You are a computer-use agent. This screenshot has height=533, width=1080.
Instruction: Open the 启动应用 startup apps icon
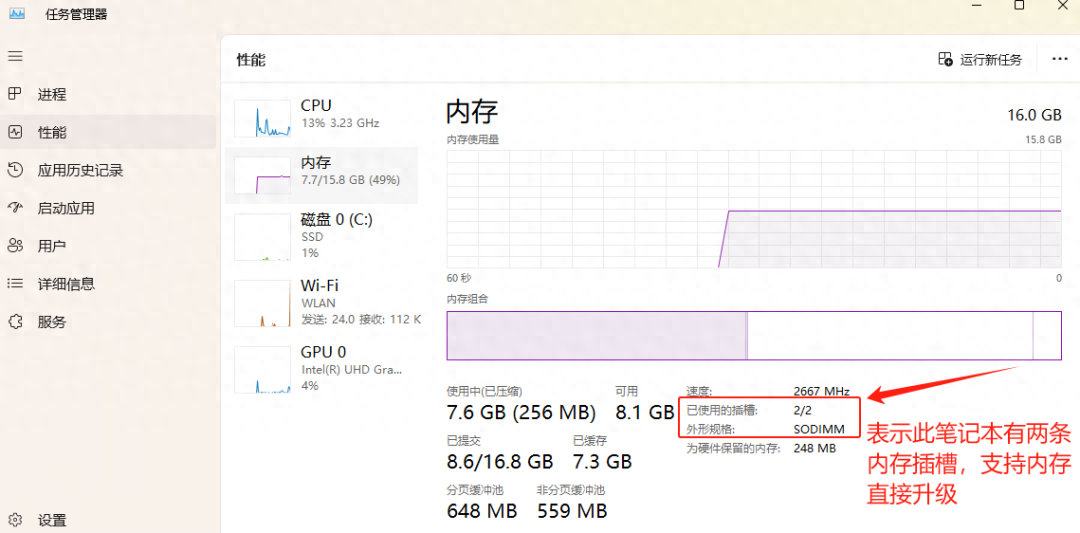[15, 208]
